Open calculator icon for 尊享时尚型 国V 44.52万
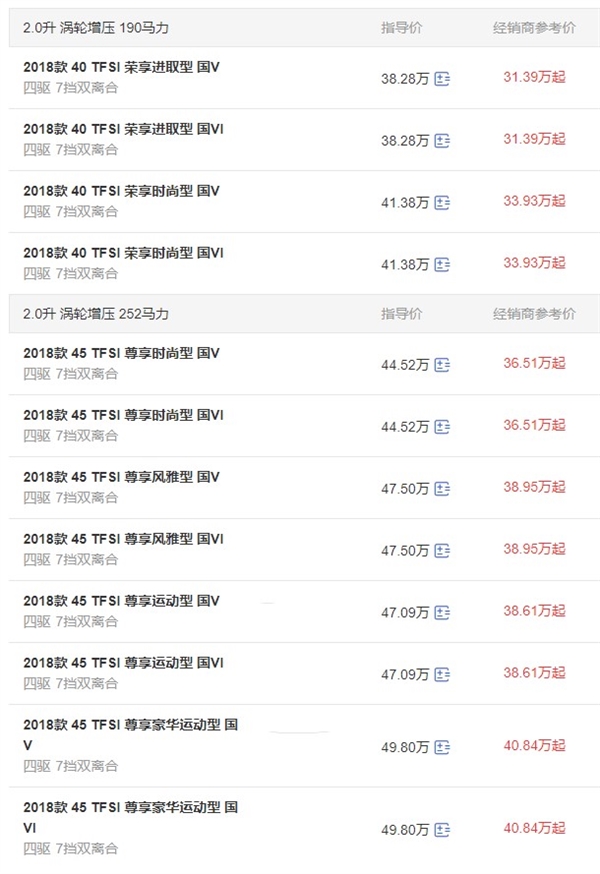The width and height of the screenshot is (600, 874). [442, 365]
